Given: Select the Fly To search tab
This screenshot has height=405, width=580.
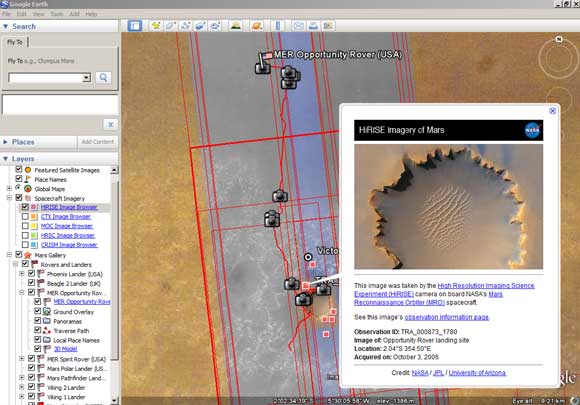Looking at the screenshot, I should click(15, 42).
